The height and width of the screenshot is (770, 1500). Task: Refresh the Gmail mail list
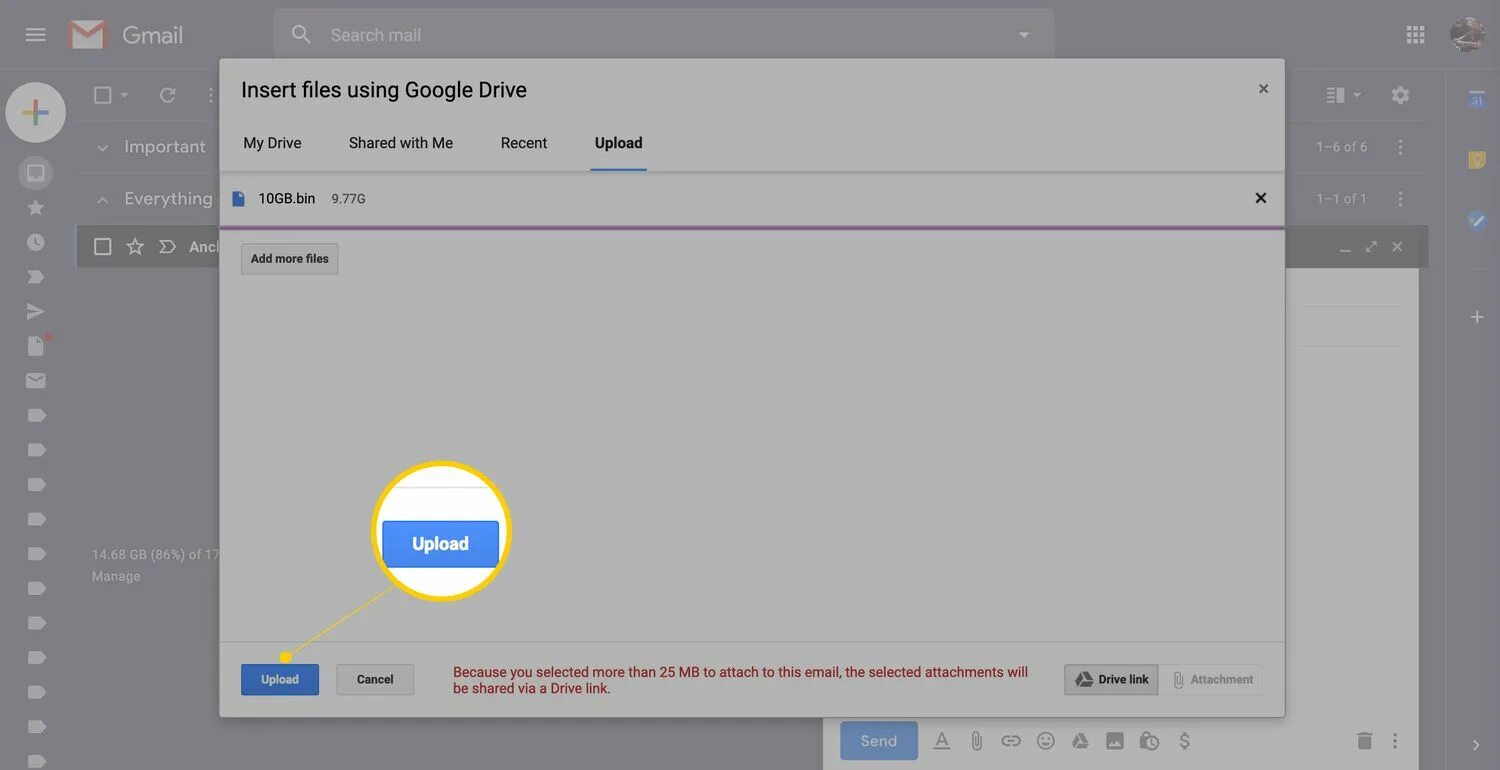click(x=167, y=95)
